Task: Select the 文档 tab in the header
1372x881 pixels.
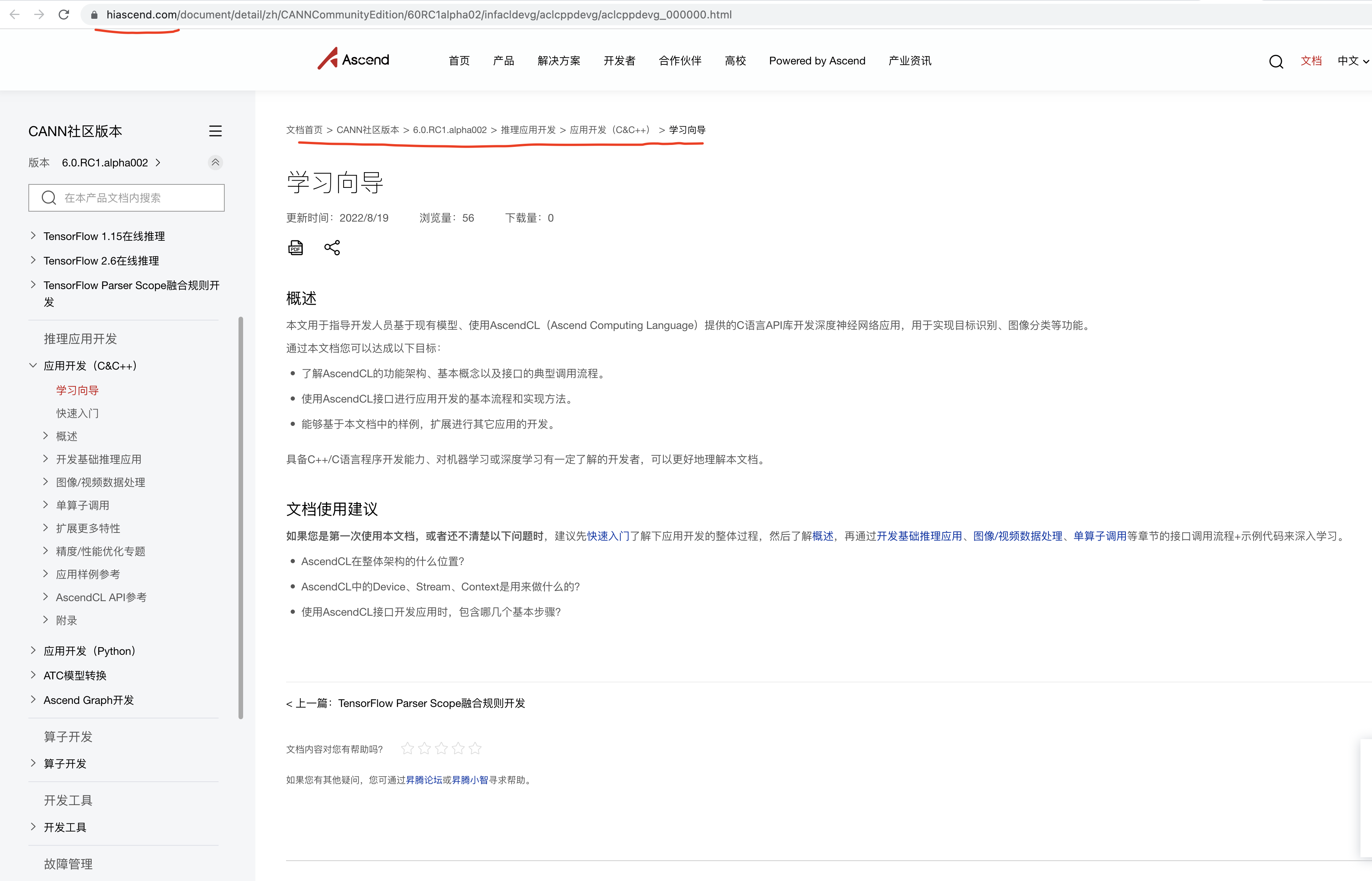Action: 1311,61
